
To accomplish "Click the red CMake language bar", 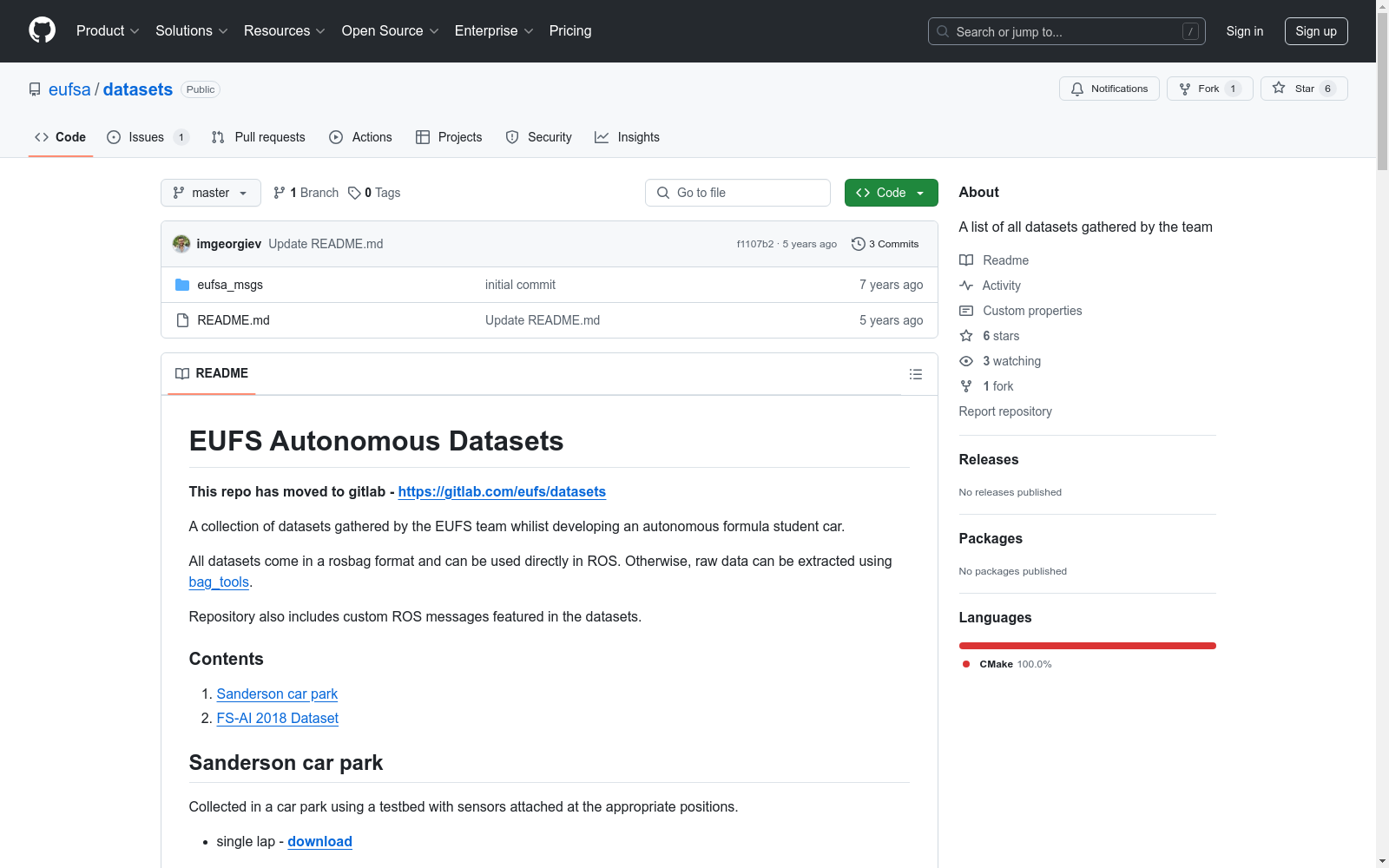I will 1087,646.
